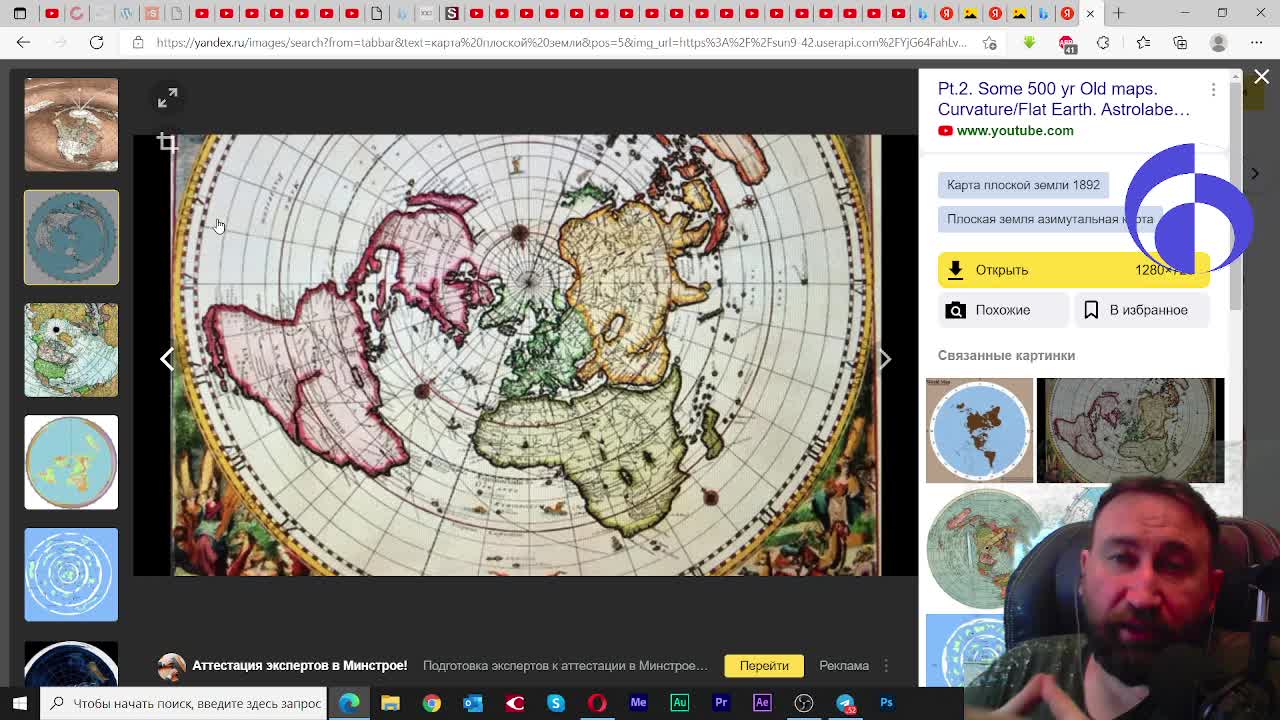
Task: Open the antique circular map related thumbnail
Action: (x=1130, y=431)
